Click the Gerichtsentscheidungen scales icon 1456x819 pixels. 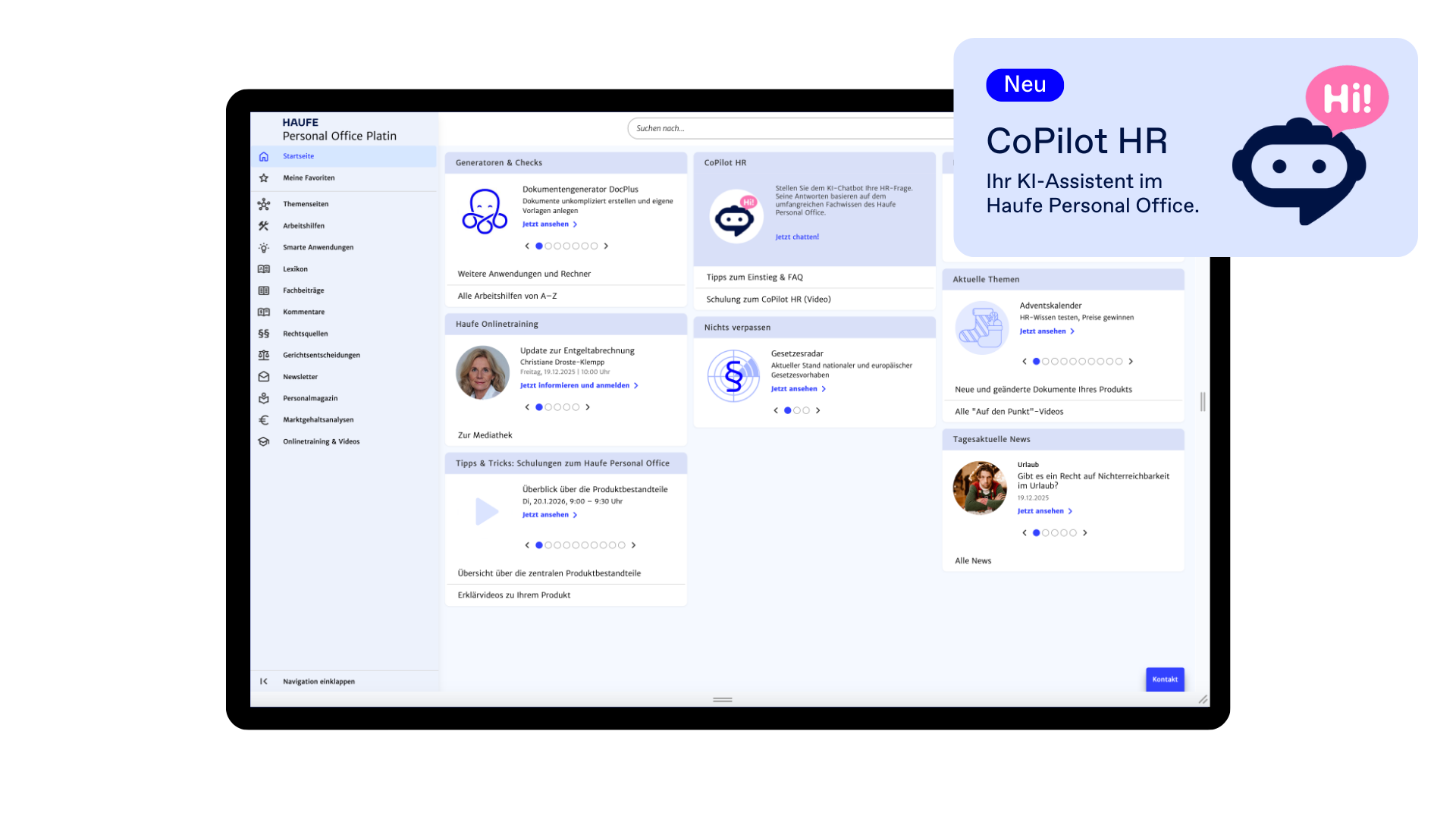(x=264, y=355)
